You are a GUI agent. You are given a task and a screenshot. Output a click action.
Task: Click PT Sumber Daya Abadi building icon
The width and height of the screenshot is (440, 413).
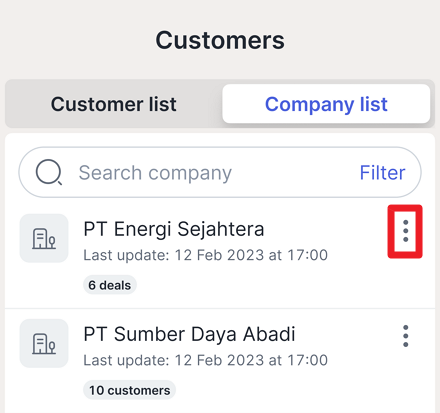(x=44, y=343)
